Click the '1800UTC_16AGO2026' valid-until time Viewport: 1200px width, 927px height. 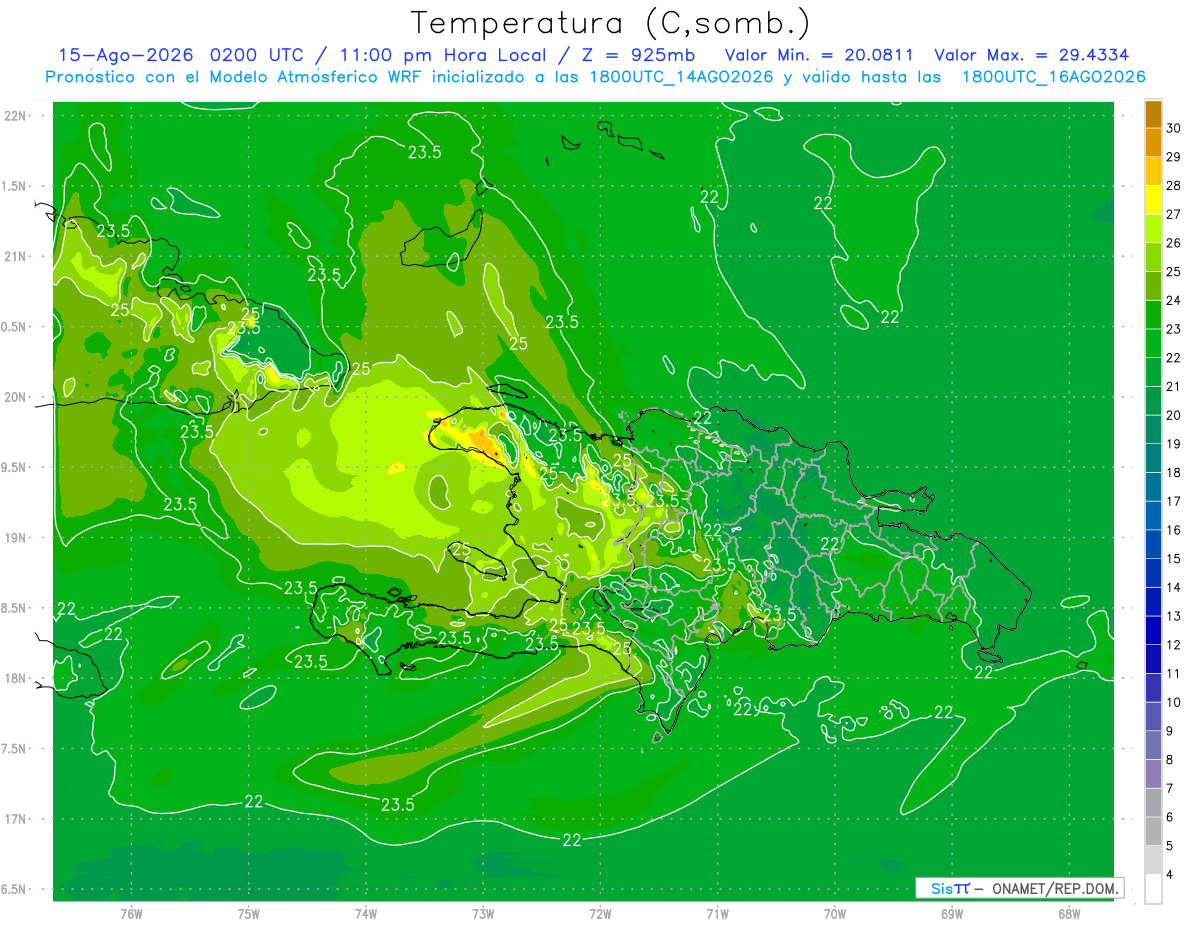pyautogui.click(x=1053, y=77)
